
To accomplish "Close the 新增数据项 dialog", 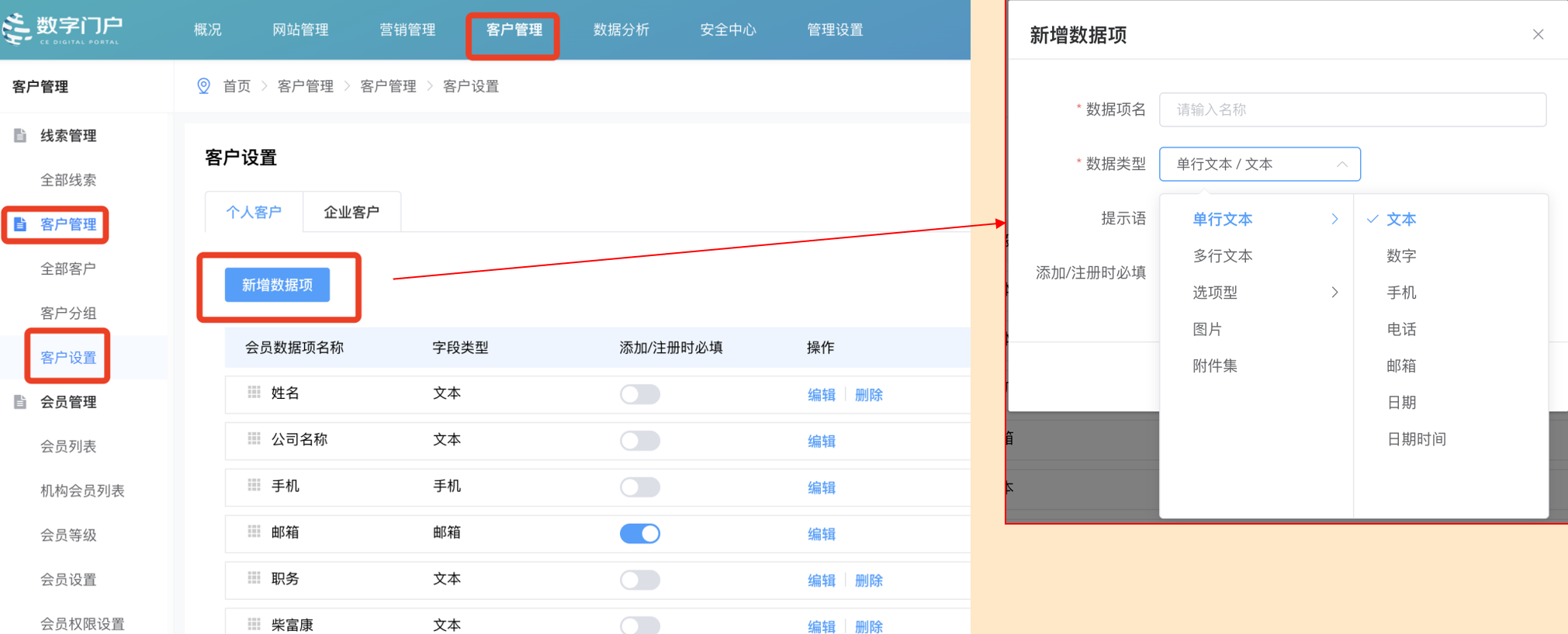I will click(x=1538, y=34).
